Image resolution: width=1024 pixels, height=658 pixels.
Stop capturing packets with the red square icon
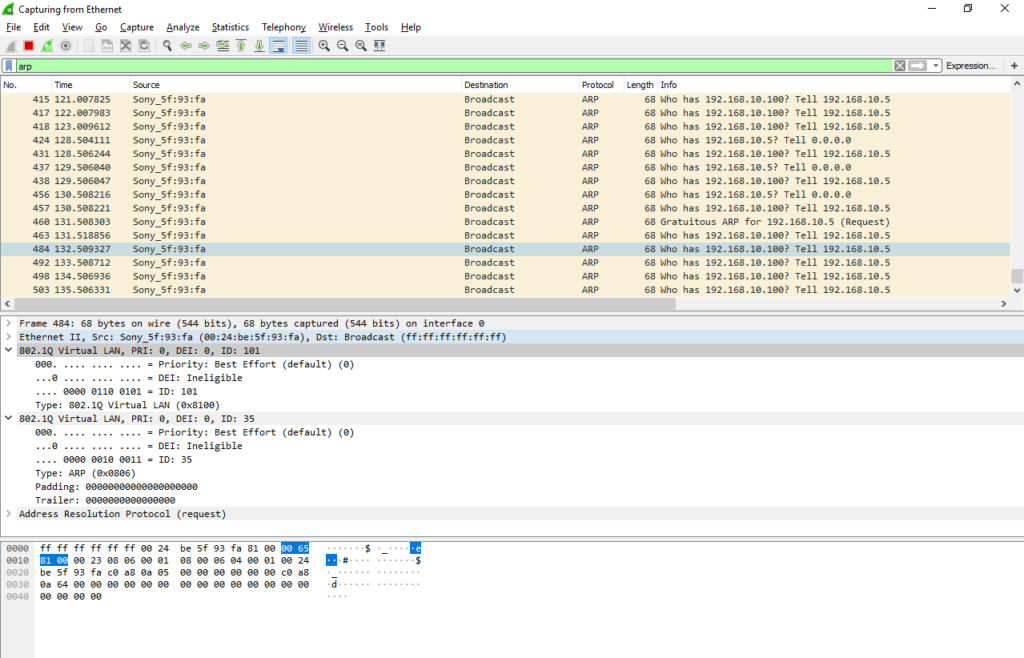28,45
